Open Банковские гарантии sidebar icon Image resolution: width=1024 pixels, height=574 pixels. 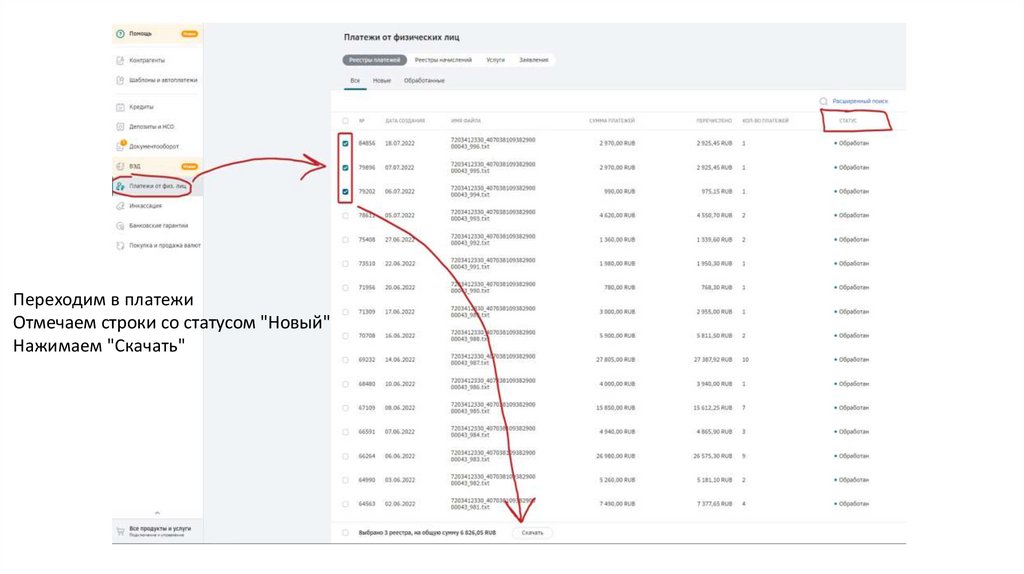pos(120,226)
